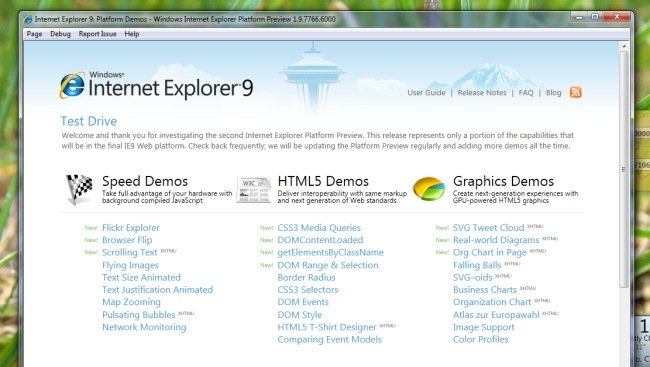Launch the Flickr Explorer demo
The image size is (650, 367).
[131, 228]
